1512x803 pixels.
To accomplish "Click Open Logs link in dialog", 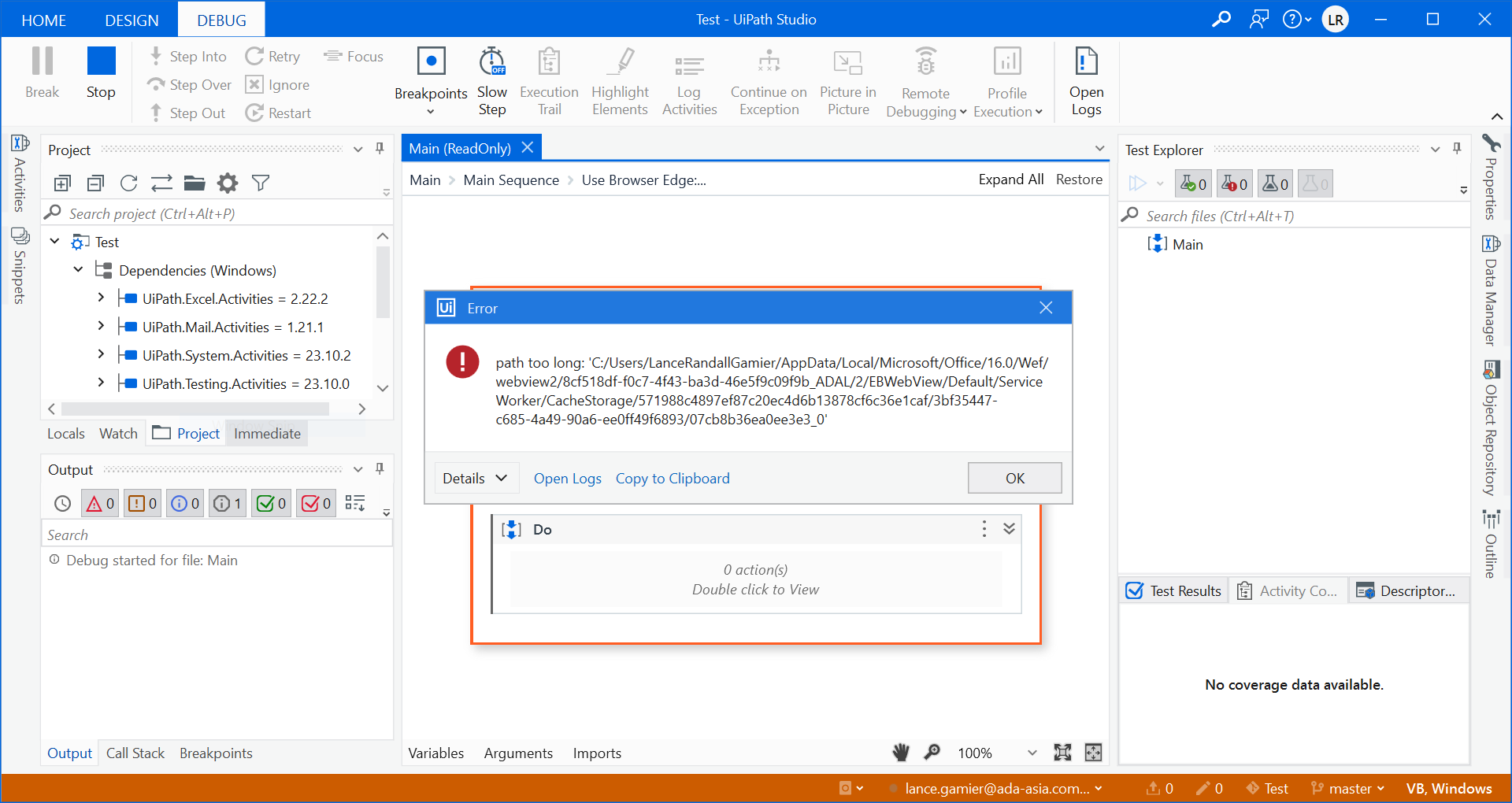I will tap(567, 478).
